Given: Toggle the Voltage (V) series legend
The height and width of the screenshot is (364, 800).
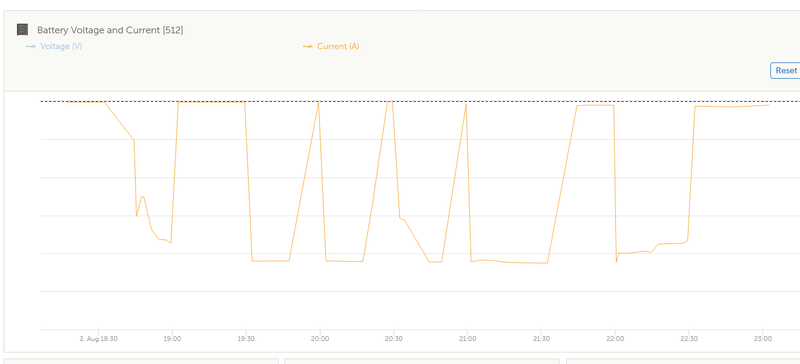Looking at the screenshot, I should pyautogui.click(x=54, y=46).
